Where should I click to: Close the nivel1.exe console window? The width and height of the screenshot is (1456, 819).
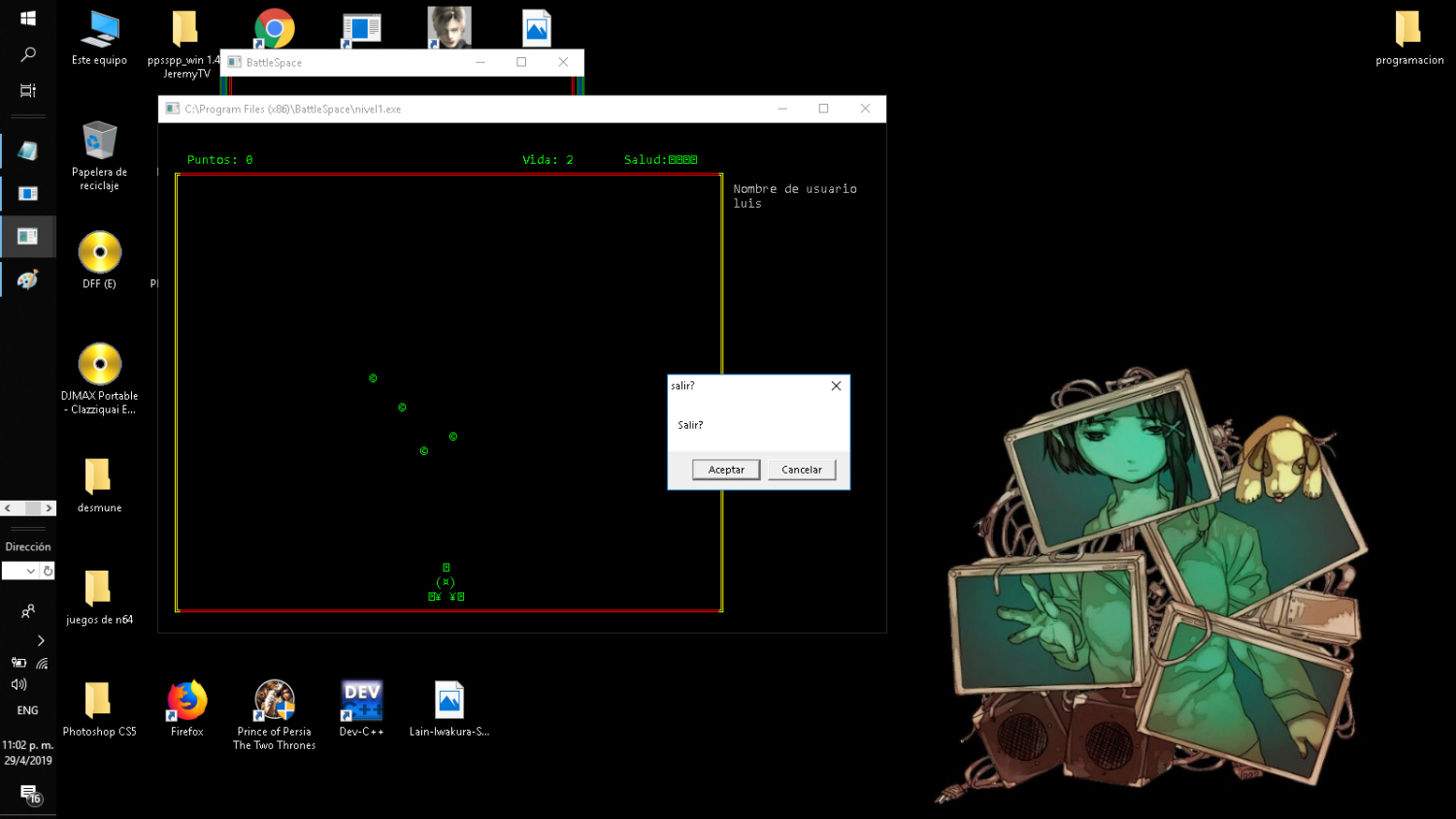[x=865, y=109]
